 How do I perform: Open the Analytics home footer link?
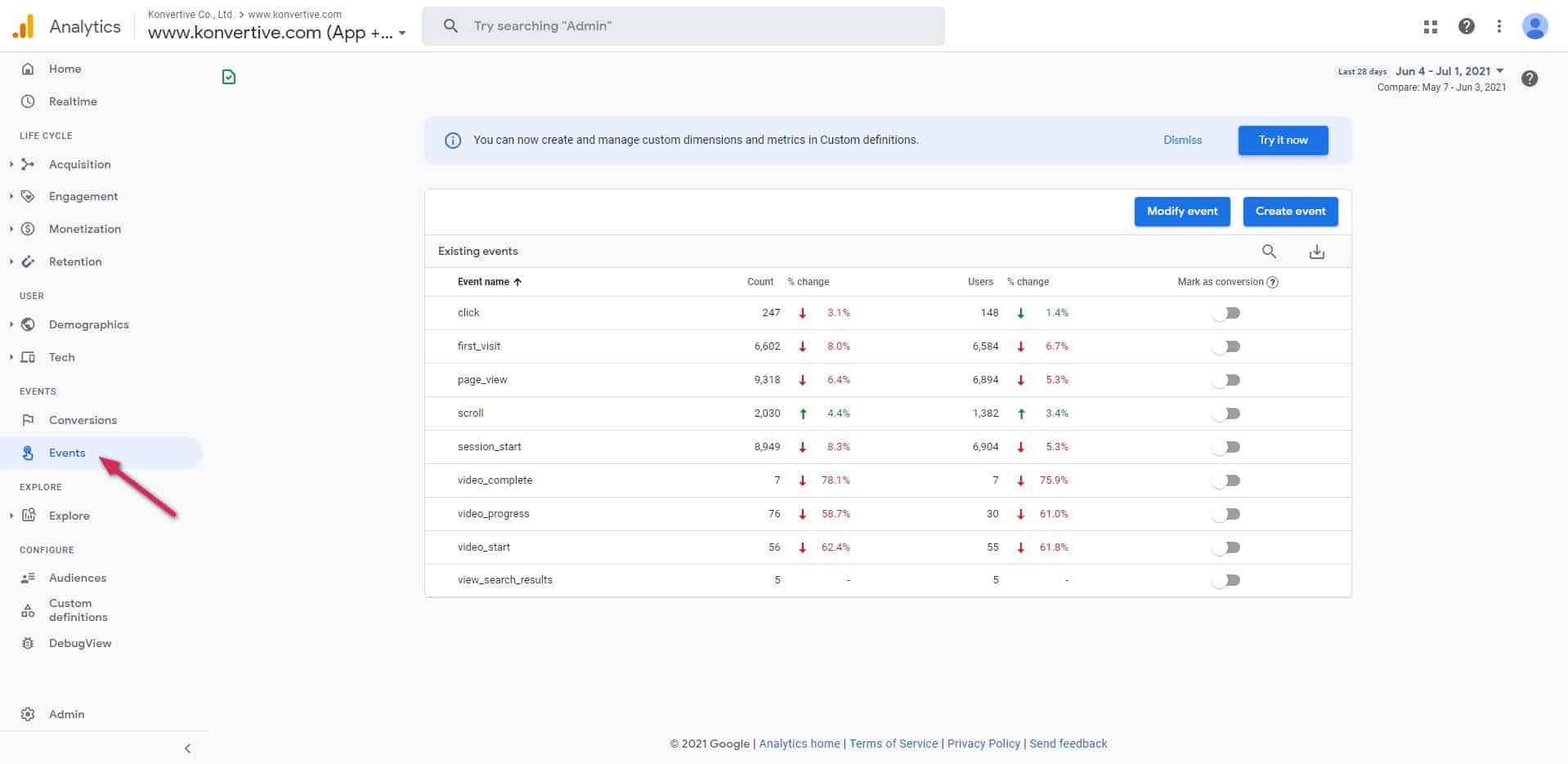point(800,744)
